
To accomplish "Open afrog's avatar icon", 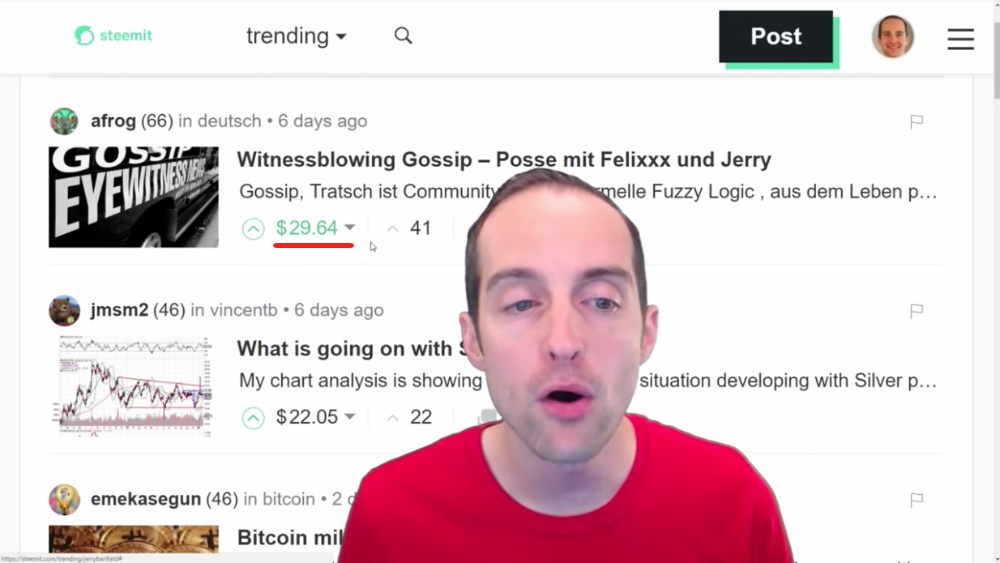I will click(x=64, y=121).
